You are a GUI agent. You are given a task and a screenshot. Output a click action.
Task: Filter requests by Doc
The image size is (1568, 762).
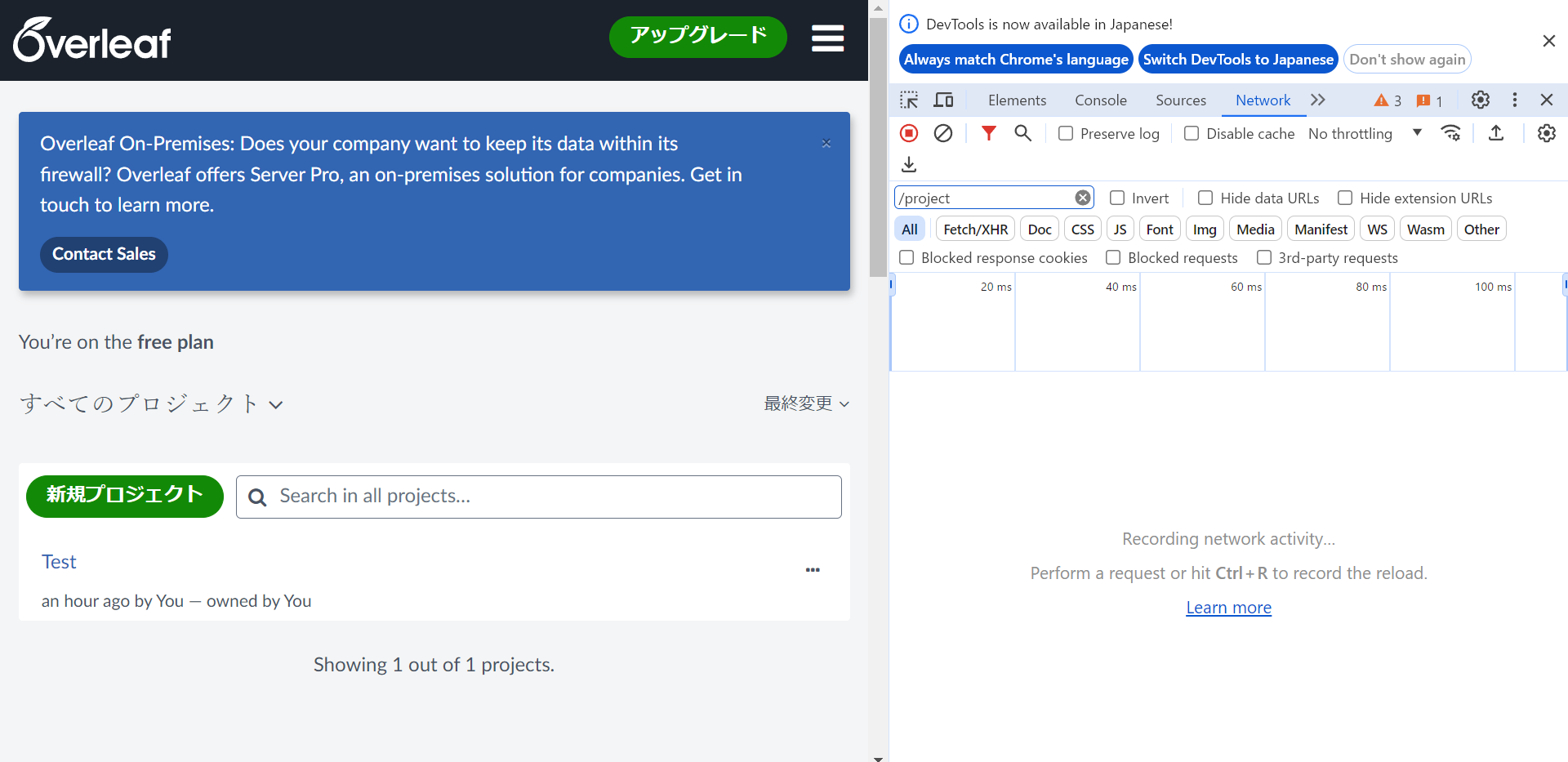(1040, 229)
